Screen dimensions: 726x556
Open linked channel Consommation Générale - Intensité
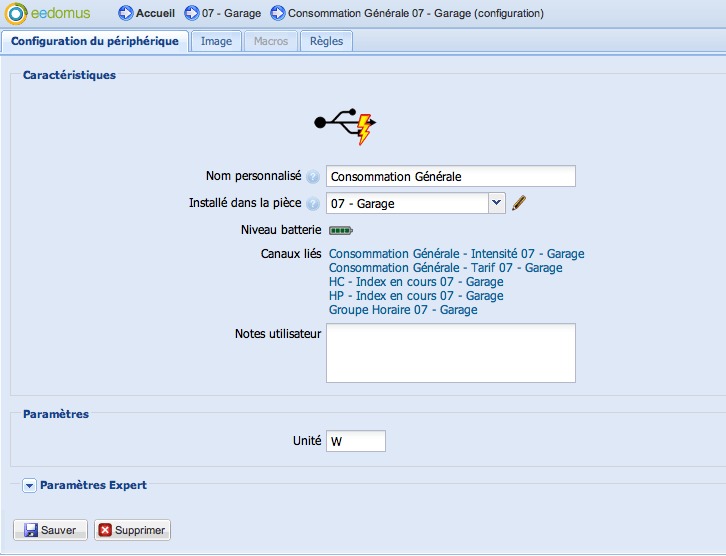[457, 254]
